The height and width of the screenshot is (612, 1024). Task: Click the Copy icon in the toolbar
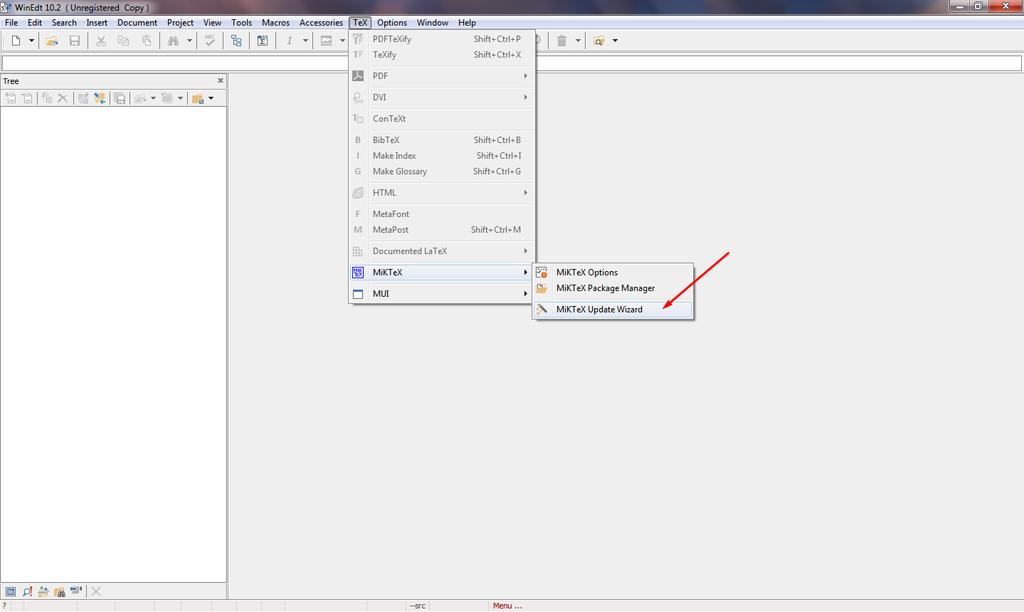pos(123,40)
